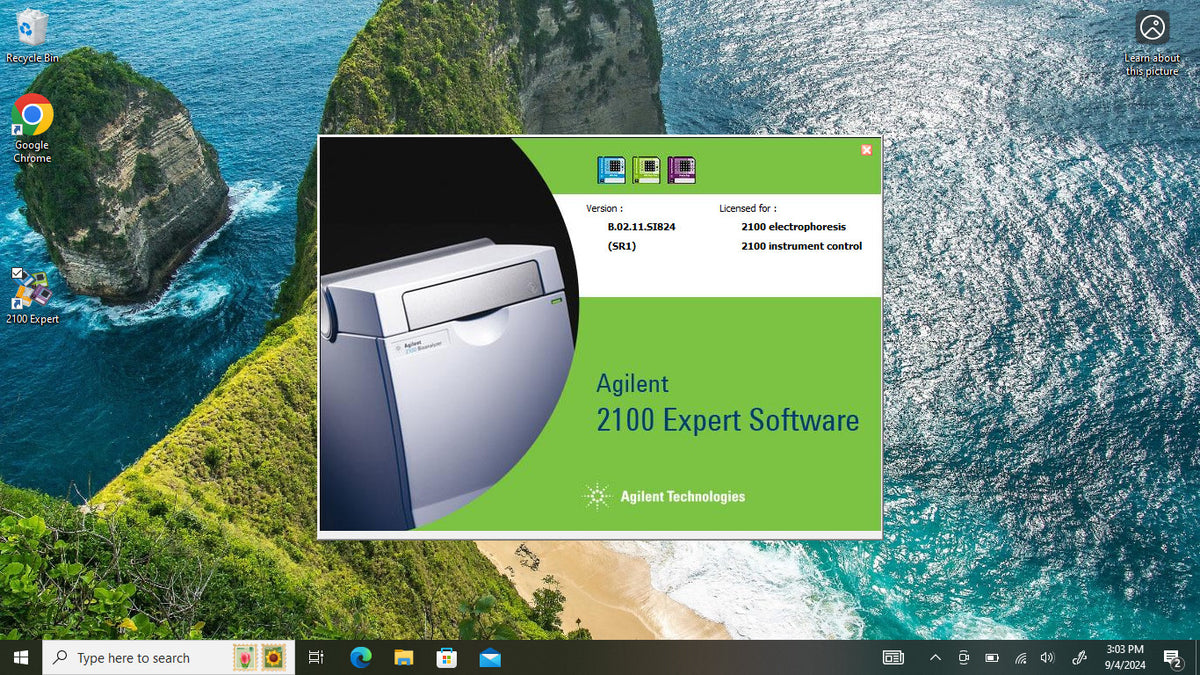Open the Wi-Fi network tray icon
Viewport: 1200px width, 675px height.
coord(1020,657)
